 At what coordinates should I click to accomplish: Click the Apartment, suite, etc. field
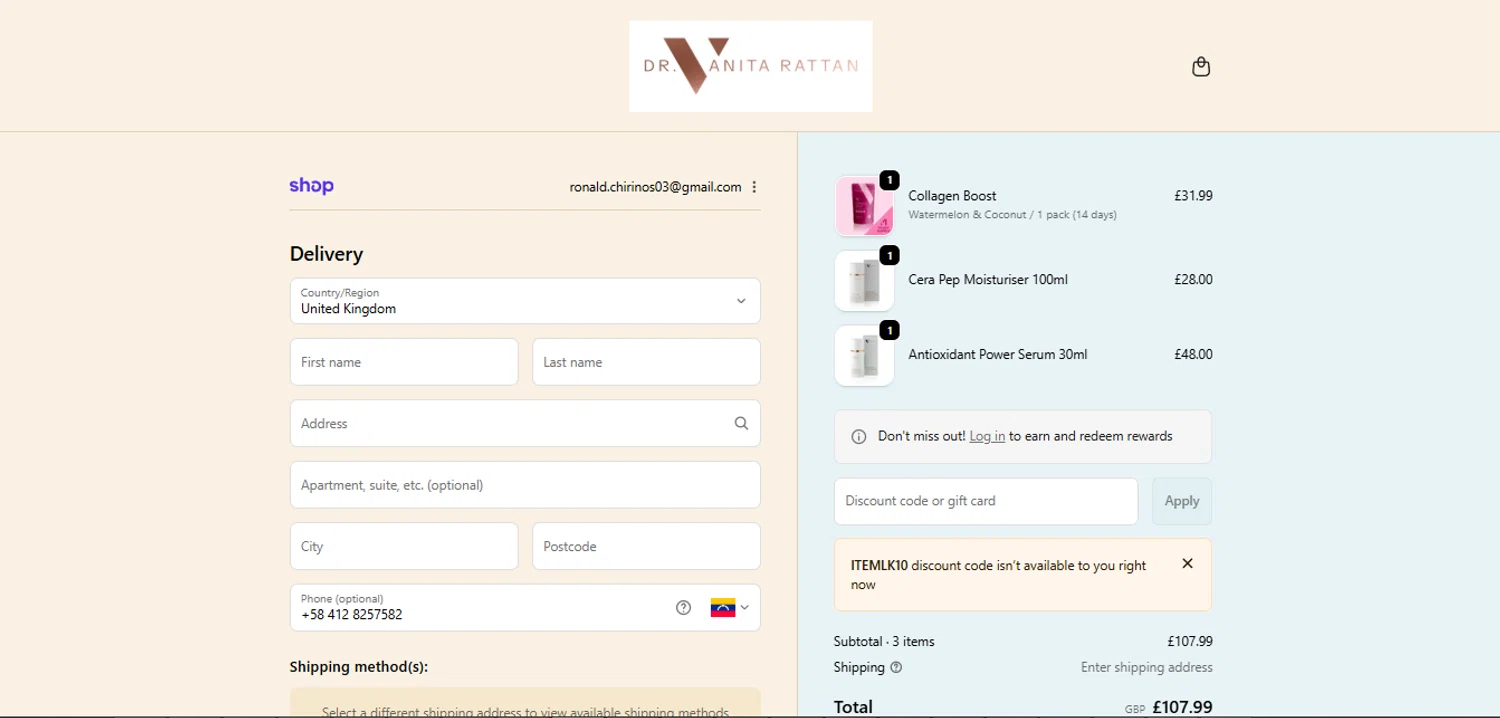[525, 485]
